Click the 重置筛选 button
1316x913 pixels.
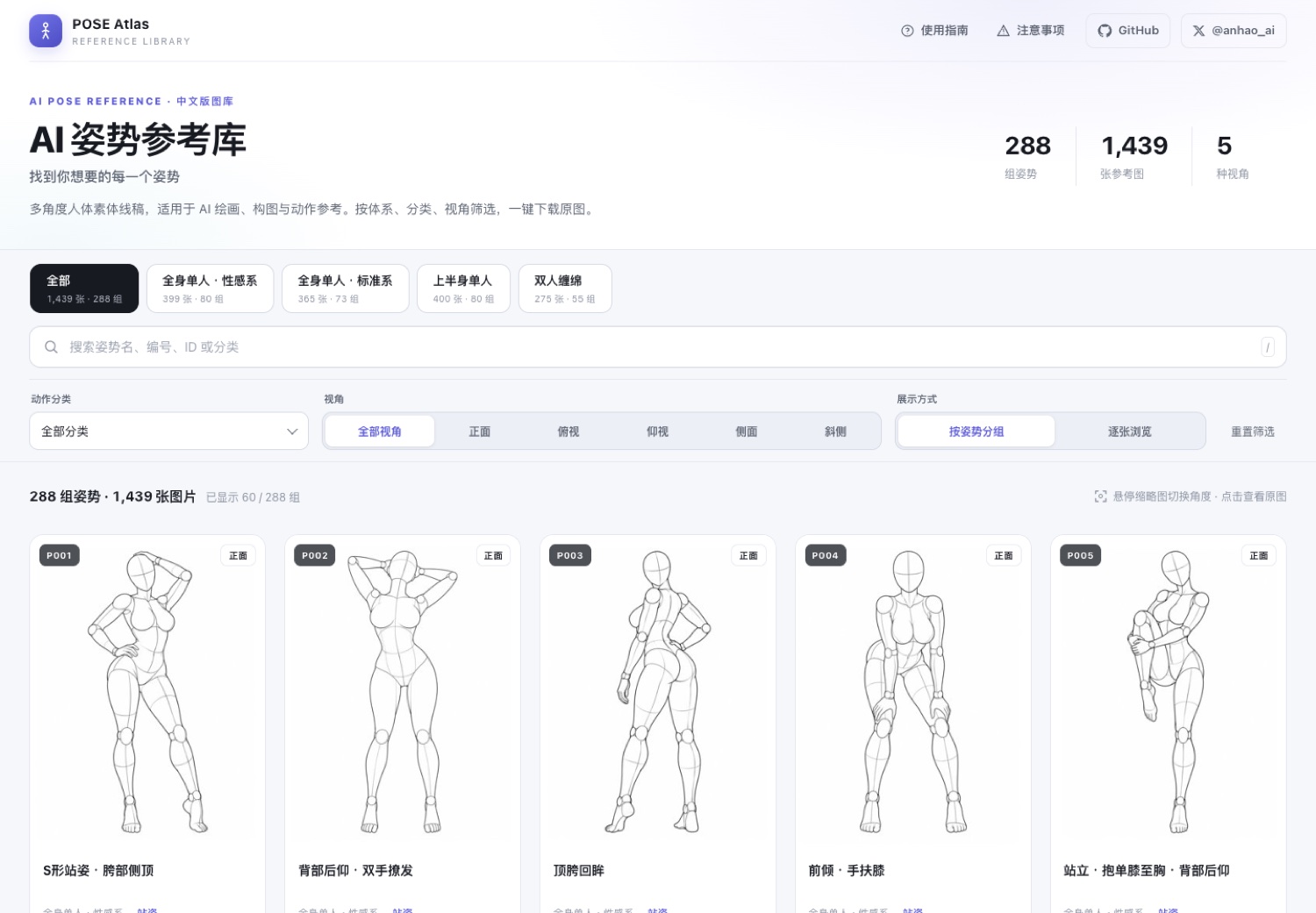coord(1252,432)
